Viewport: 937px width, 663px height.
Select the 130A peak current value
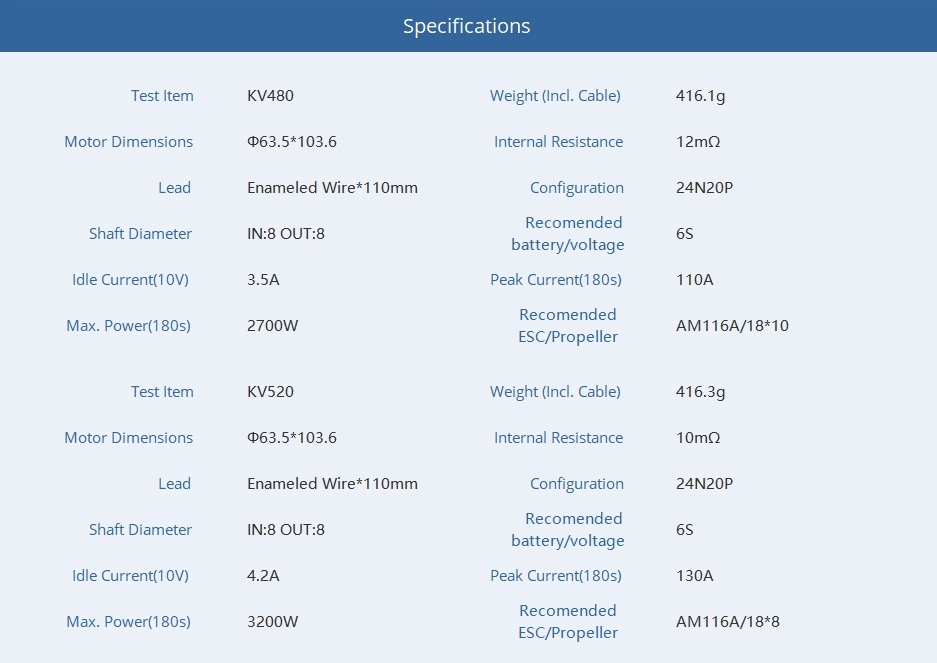point(694,576)
